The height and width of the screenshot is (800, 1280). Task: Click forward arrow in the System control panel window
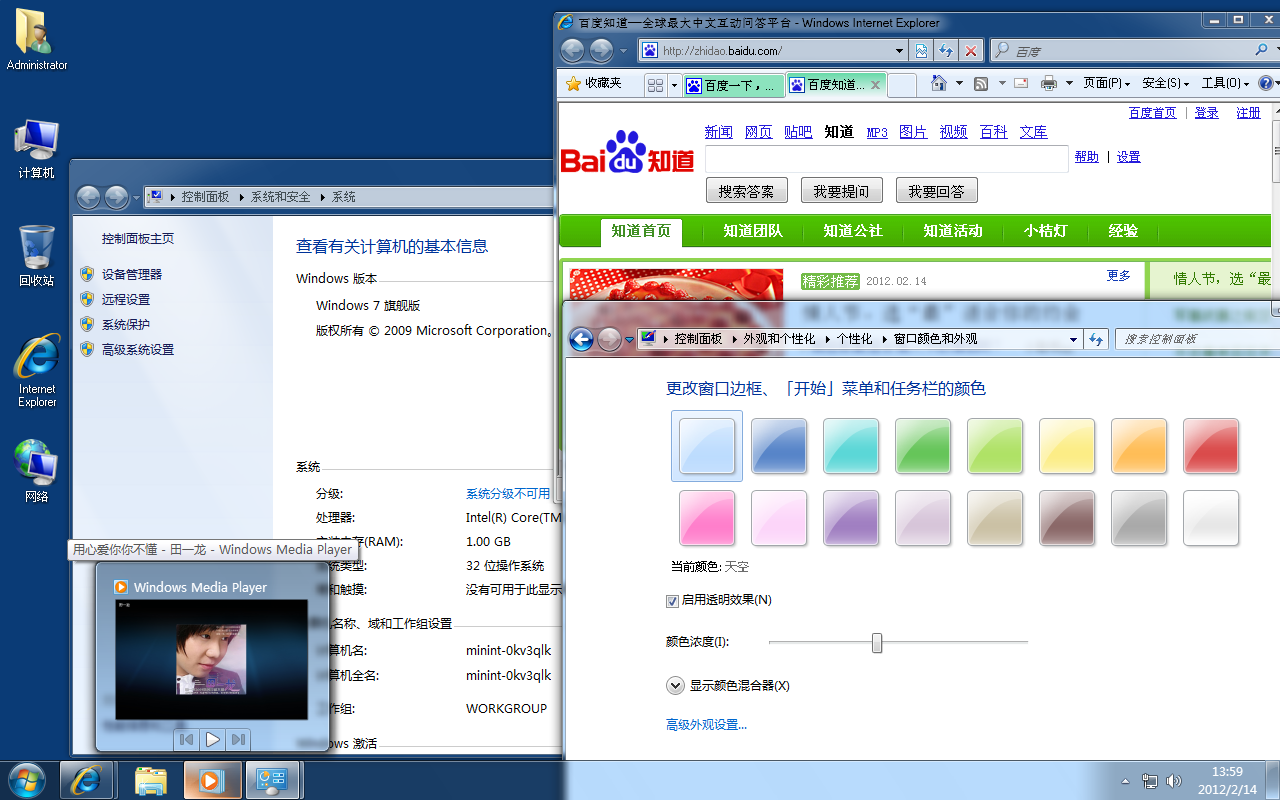pos(116,198)
